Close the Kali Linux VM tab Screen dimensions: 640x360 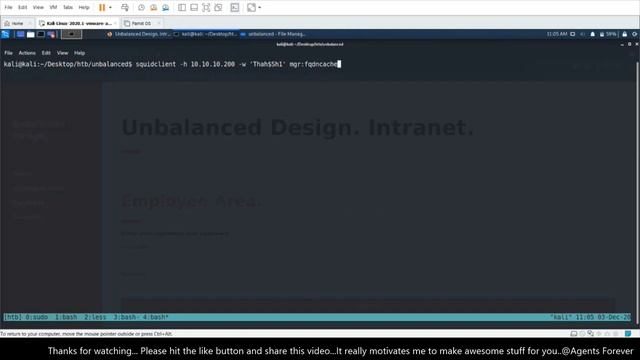pyautogui.click(x=116, y=23)
